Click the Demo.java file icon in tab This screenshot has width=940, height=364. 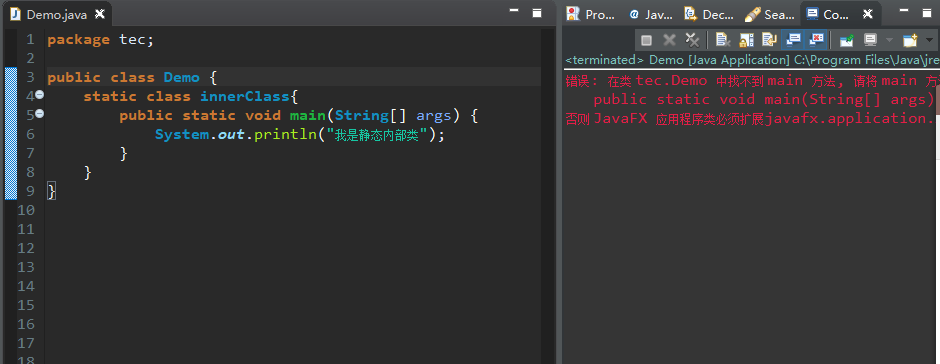pos(16,14)
